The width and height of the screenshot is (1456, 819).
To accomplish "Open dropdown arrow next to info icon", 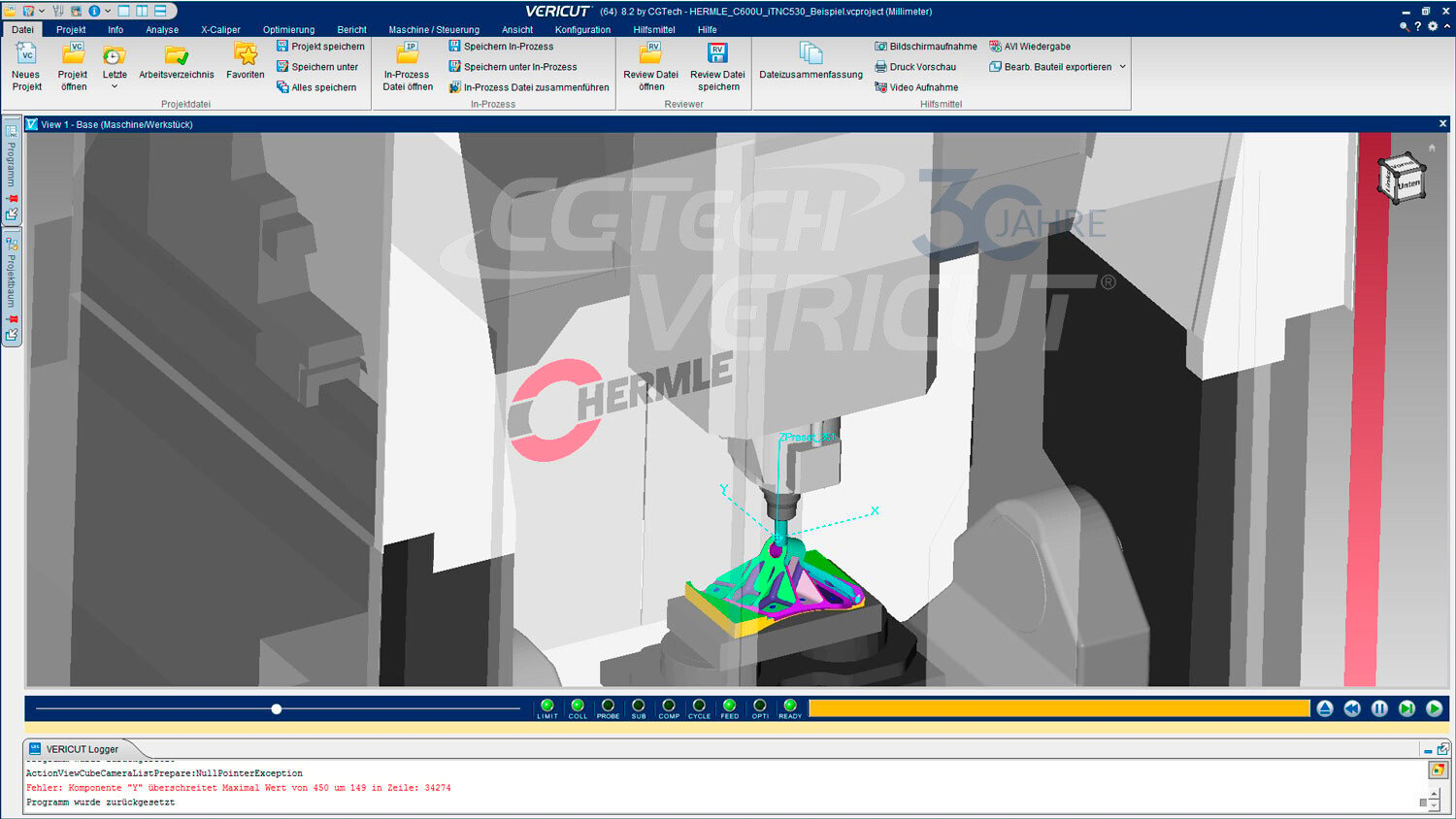I will (107, 11).
